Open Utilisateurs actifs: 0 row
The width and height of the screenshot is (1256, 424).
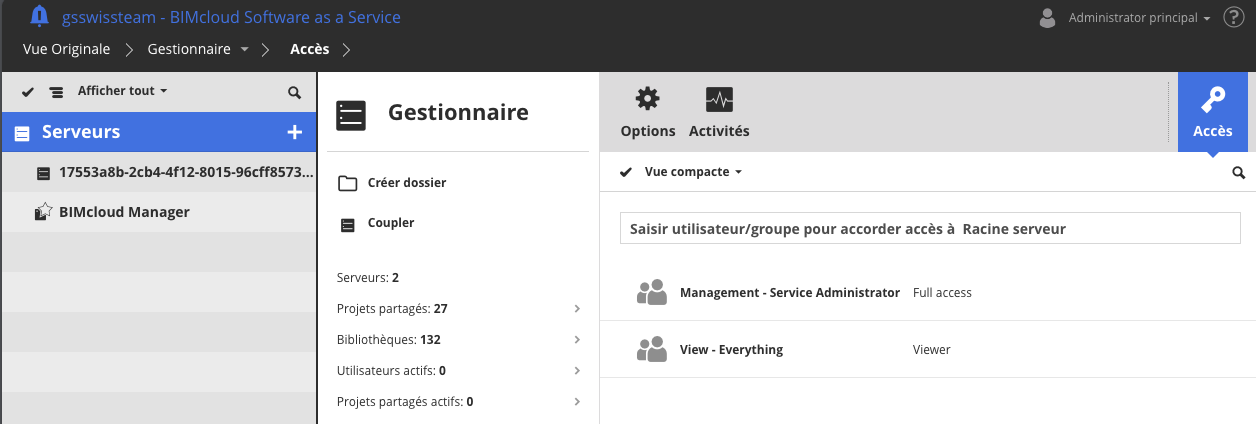(x=460, y=371)
